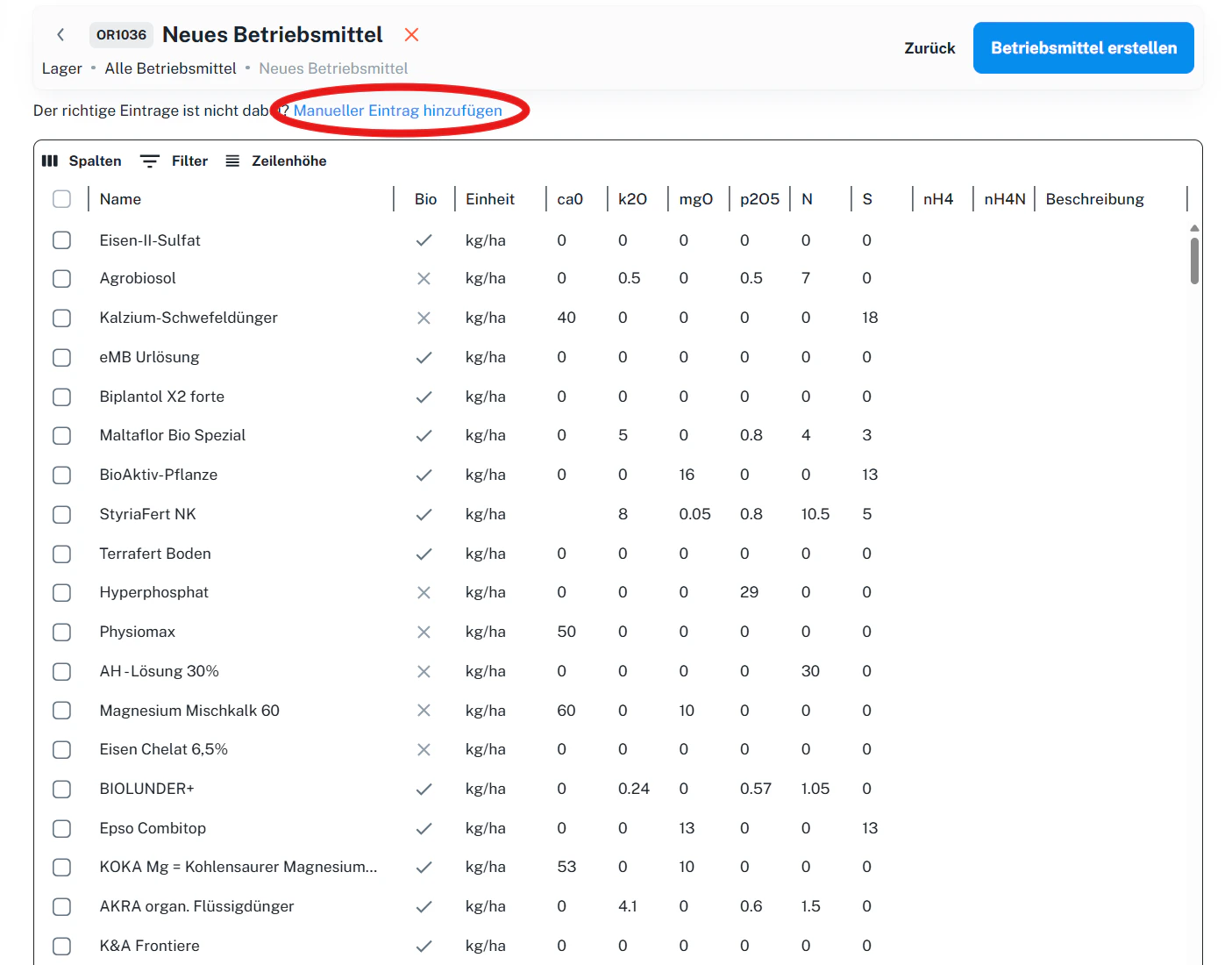The height and width of the screenshot is (965, 1232).
Task: Sort by the nH4N column header
Action: tap(1005, 199)
